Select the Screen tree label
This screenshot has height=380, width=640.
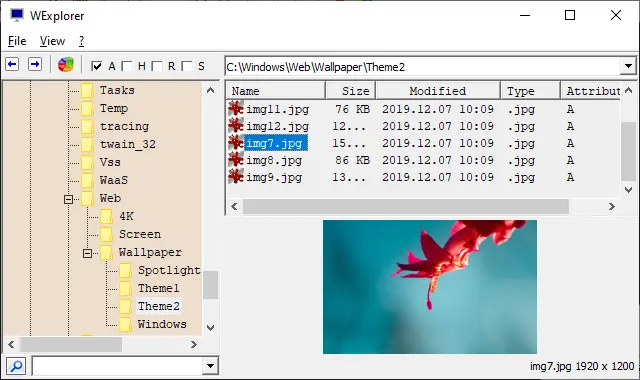pos(140,234)
